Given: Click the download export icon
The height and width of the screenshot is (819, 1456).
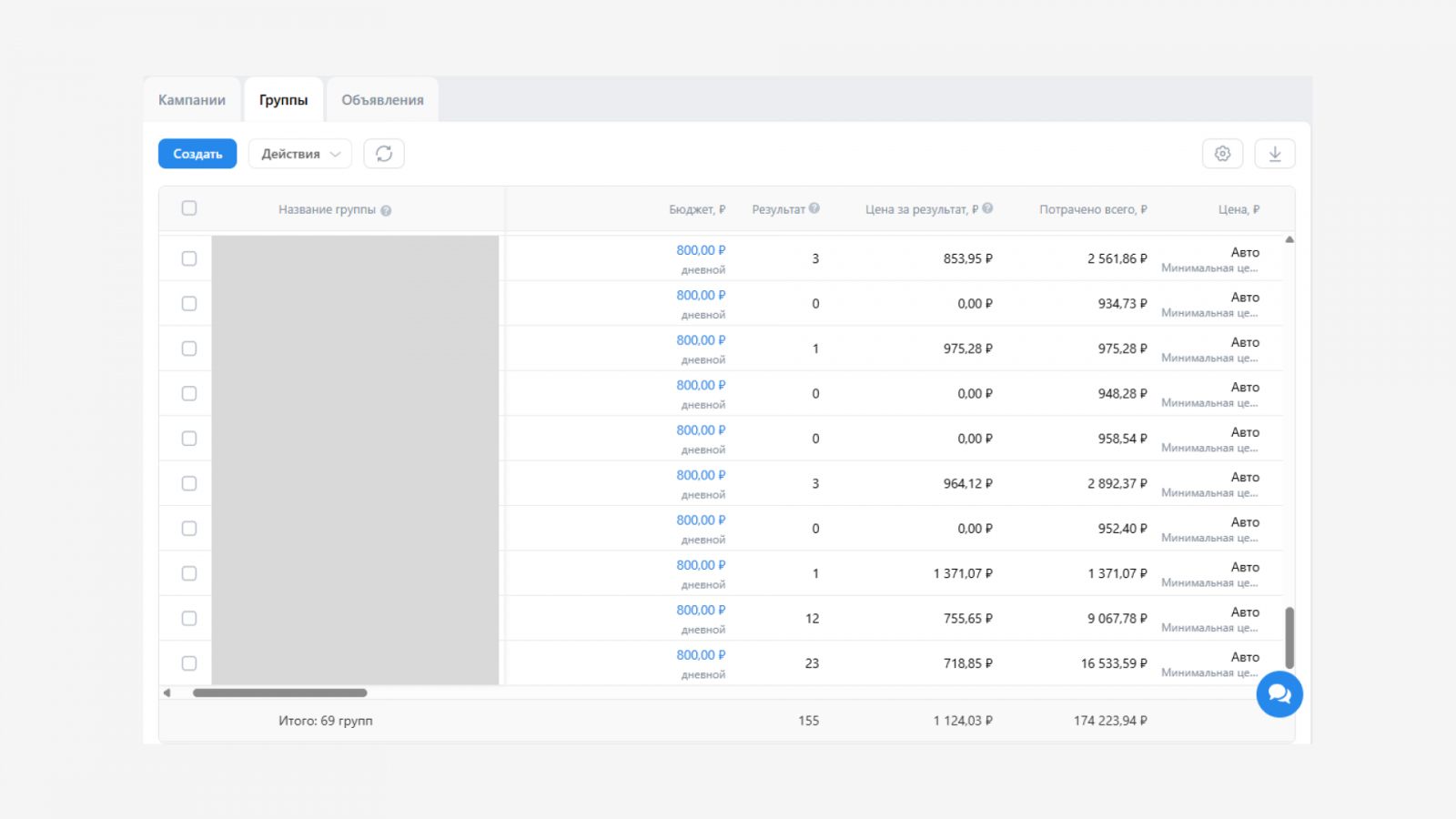Looking at the screenshot, I should pos(1275,154).
